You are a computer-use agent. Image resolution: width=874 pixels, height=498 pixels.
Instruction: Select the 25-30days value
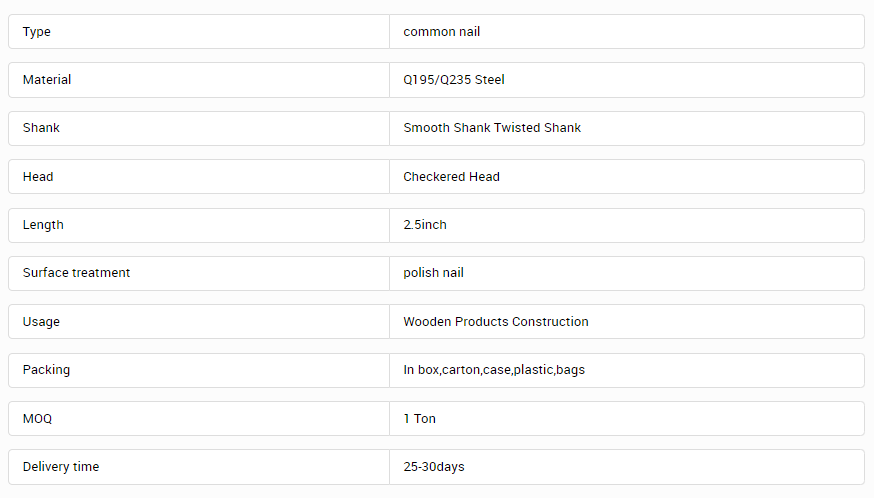click(434, 467)
